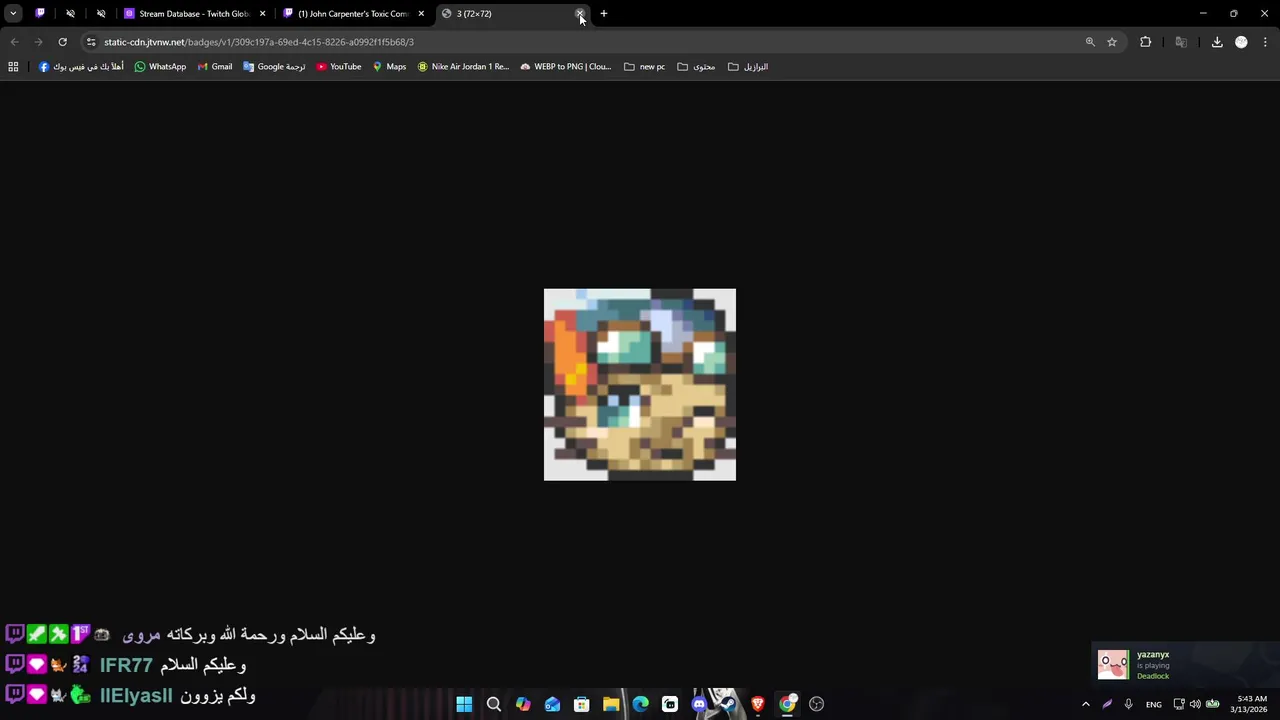Expand the البرازيل bookmark folder

tap(748, 67)
